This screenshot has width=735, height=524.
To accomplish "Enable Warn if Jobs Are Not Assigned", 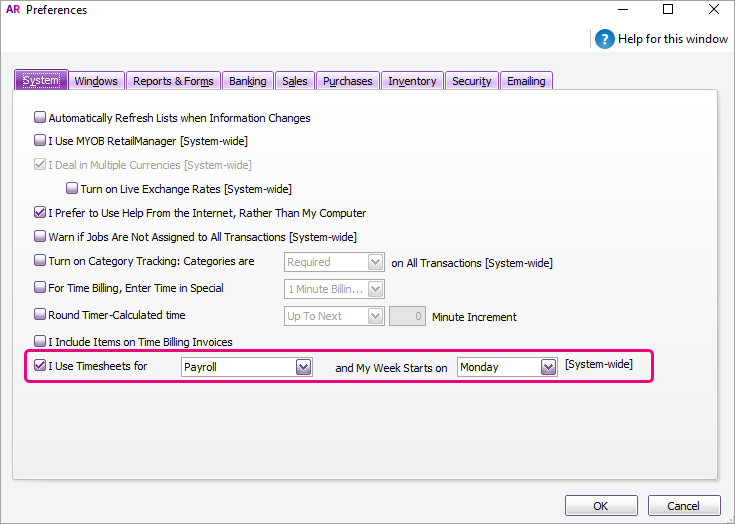I will [x=41, y=237].
